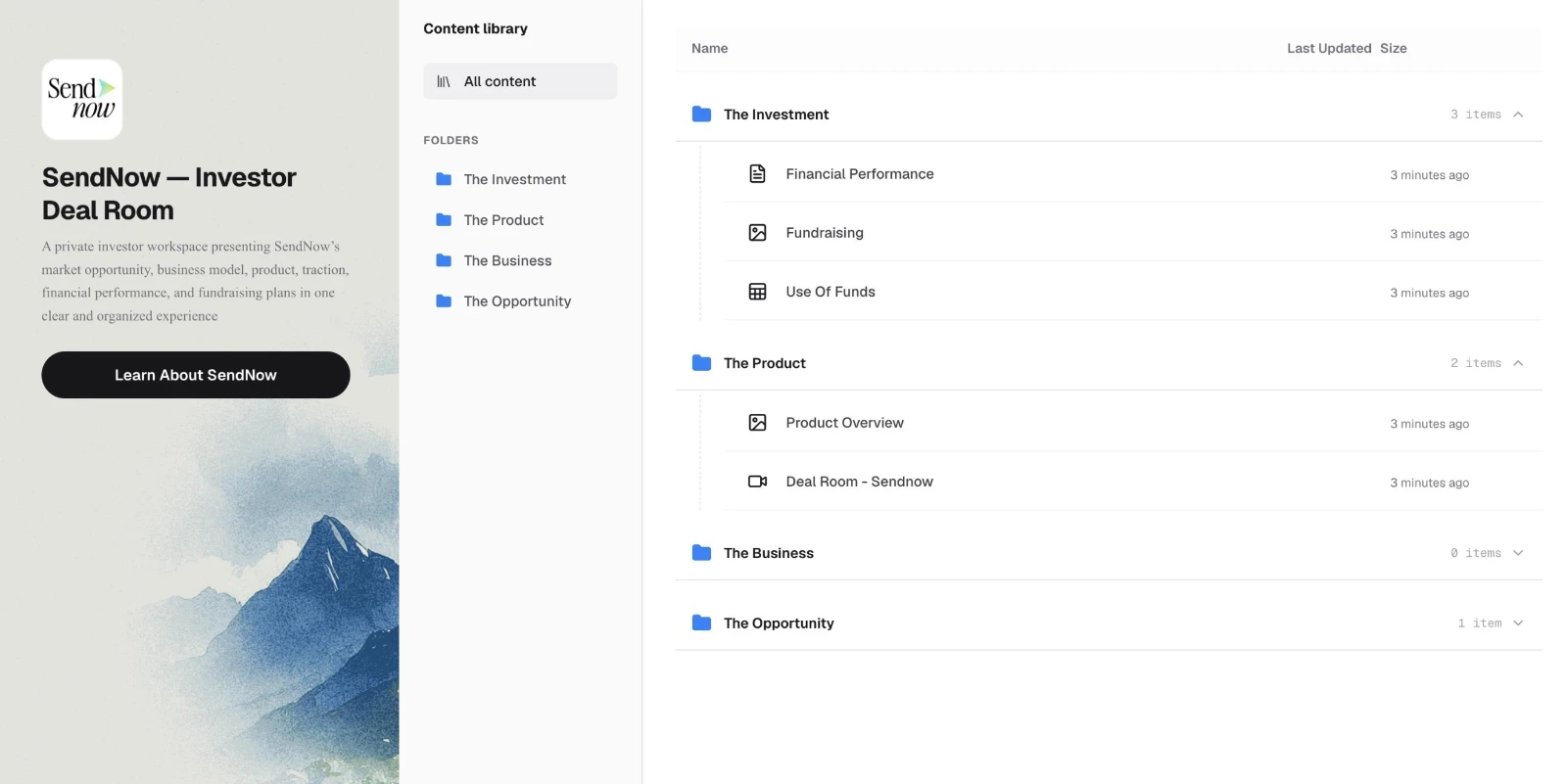Click The Investment folder icon in sidebar

[444, 179]
